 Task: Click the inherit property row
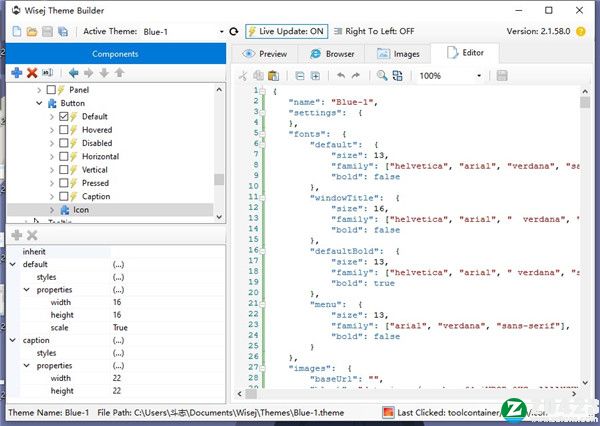(x=117, y=251)
